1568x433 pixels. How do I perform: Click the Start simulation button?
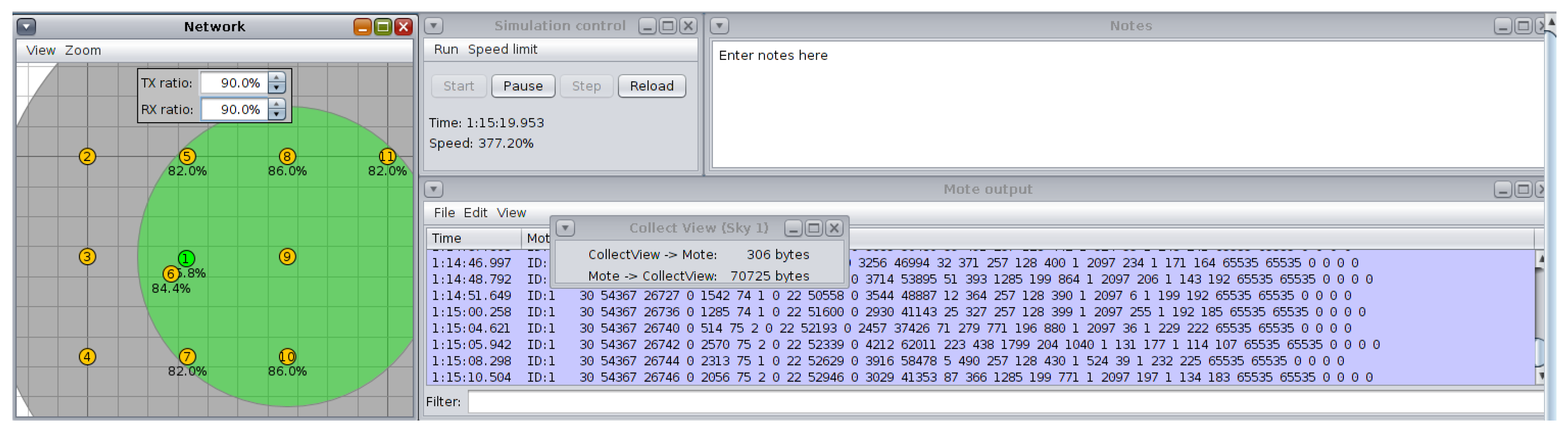point(458,87)
